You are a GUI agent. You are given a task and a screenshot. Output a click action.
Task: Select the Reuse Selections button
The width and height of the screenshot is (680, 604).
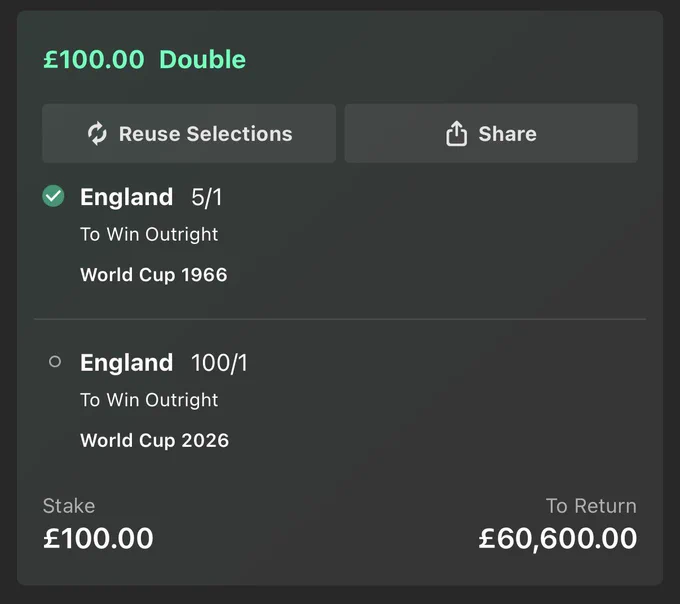[x=189, y=133]
